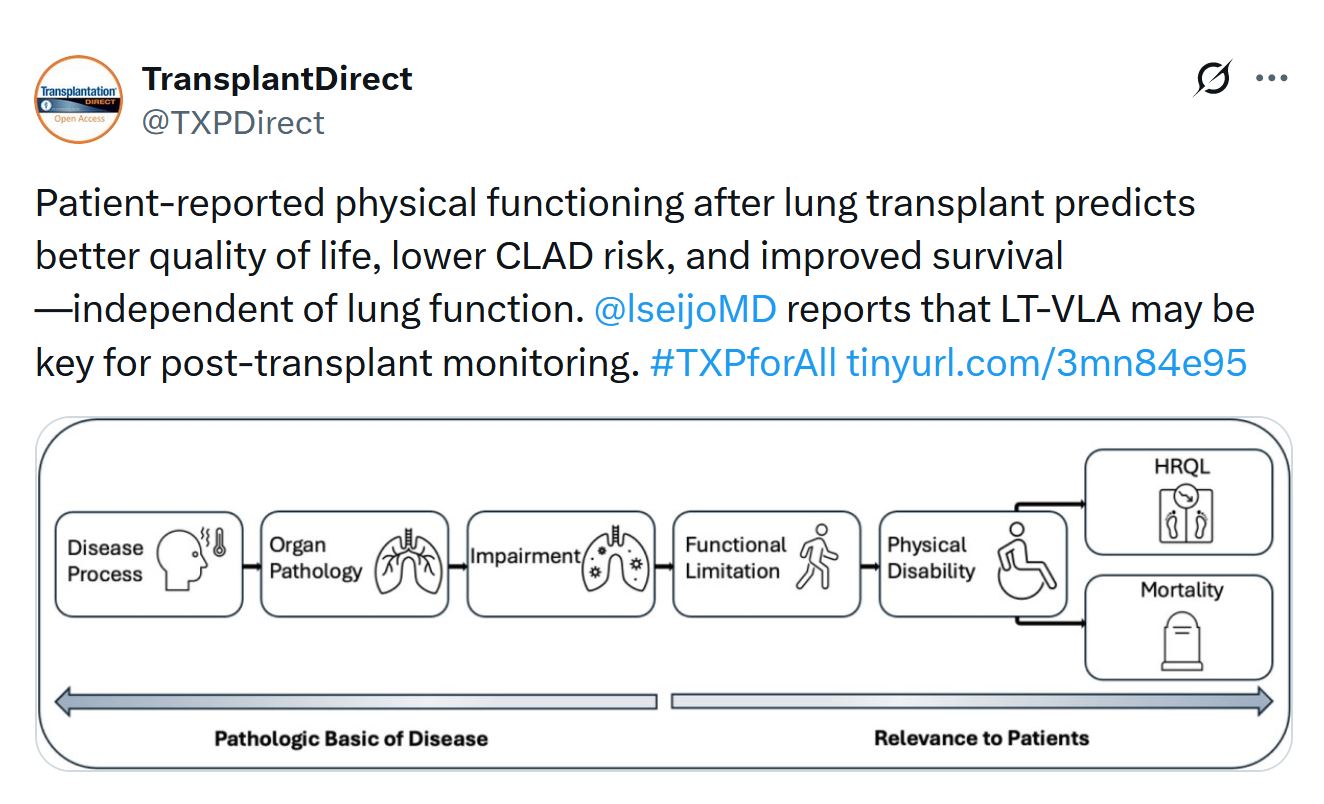Click the Relevance to Patients caption

[x=981, y=738]
